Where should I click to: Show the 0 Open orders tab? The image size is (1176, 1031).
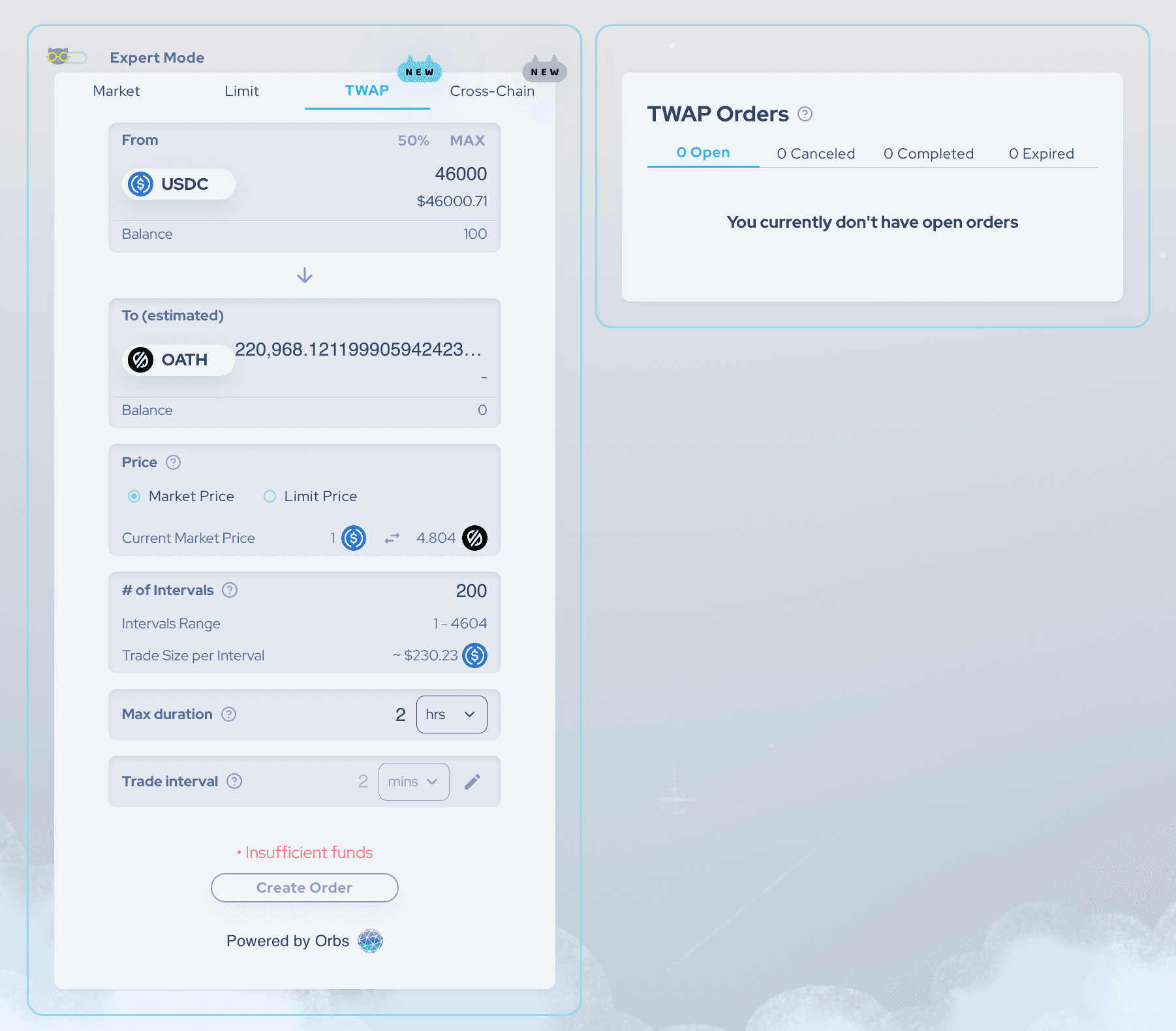tap(703, 153)
